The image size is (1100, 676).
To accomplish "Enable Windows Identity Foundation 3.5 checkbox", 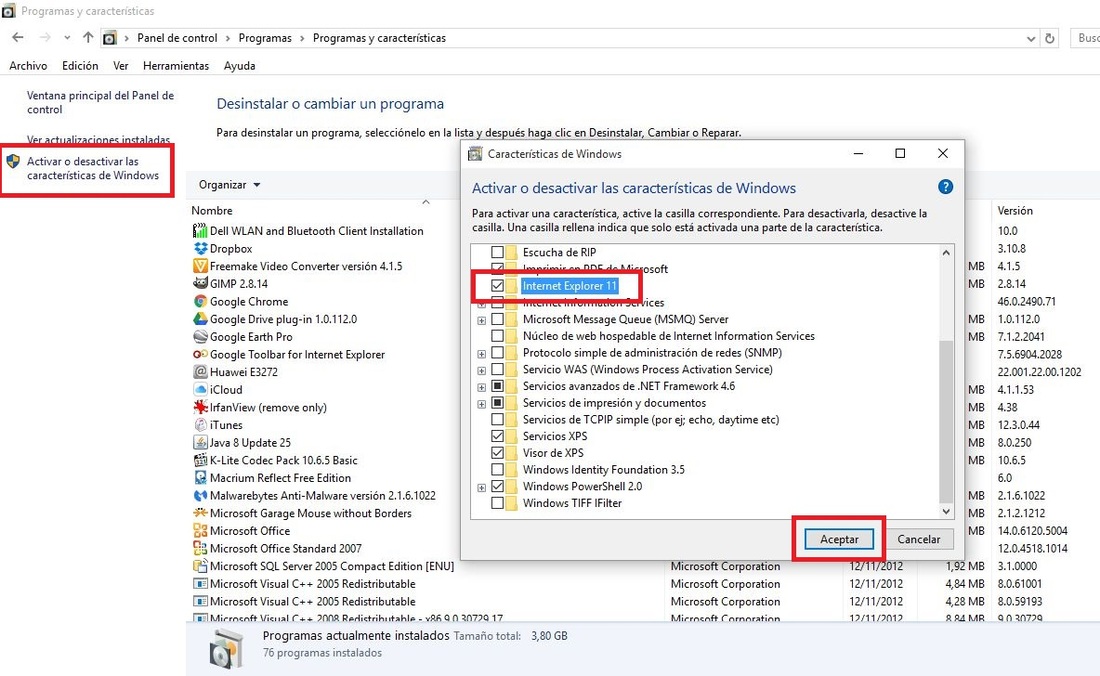I will coord(497,470).
